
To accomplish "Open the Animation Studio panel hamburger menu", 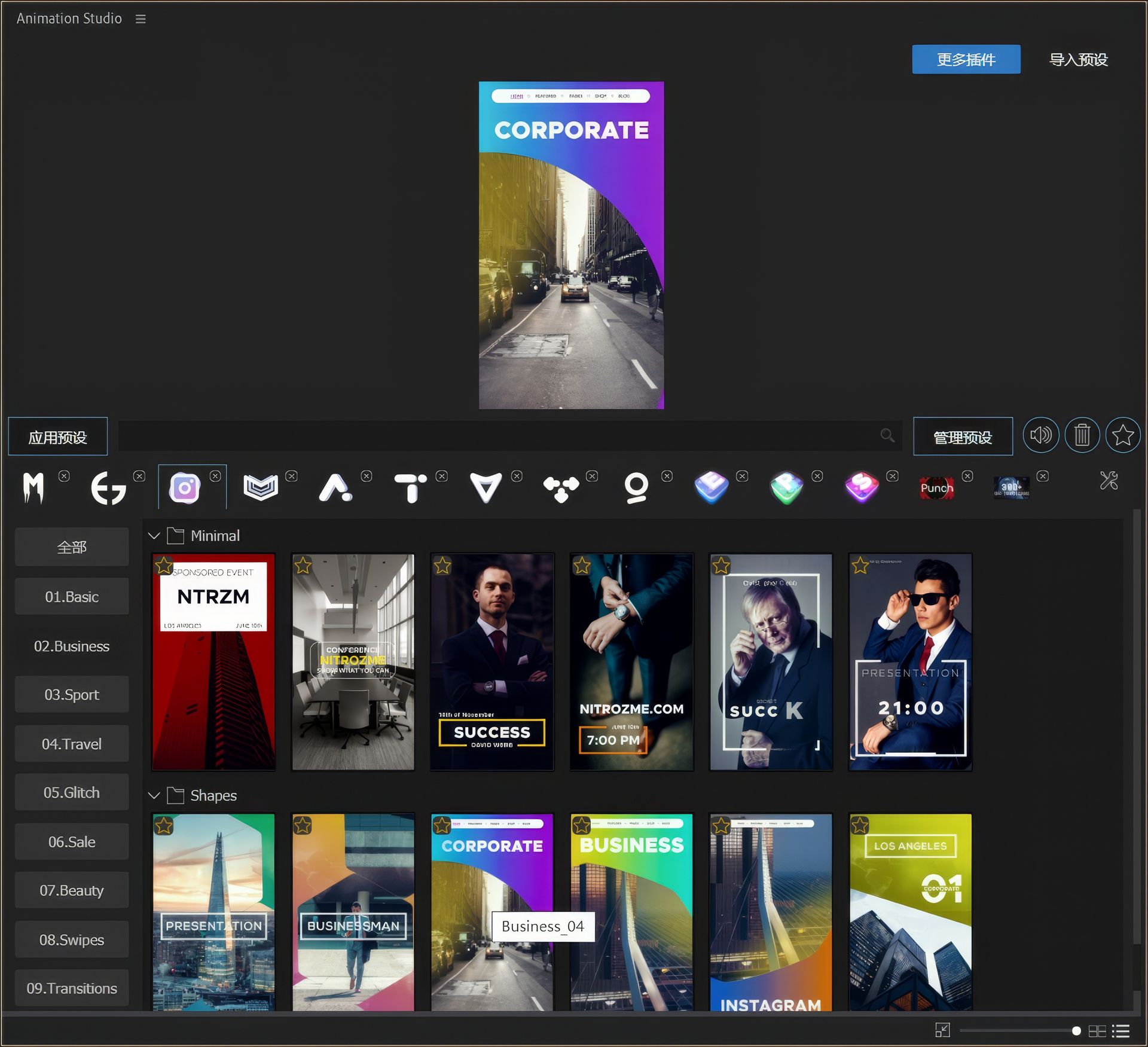I will pyautogui.click(x=141, y=19).
